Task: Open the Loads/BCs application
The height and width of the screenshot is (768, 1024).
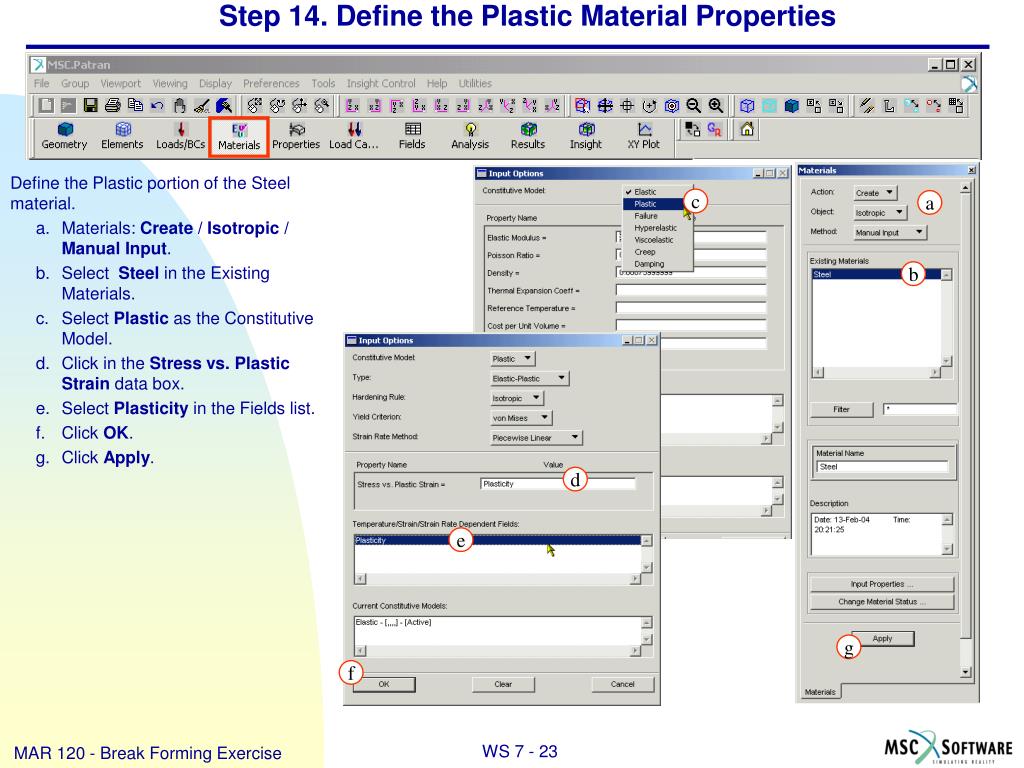Action: coord(181,136)
